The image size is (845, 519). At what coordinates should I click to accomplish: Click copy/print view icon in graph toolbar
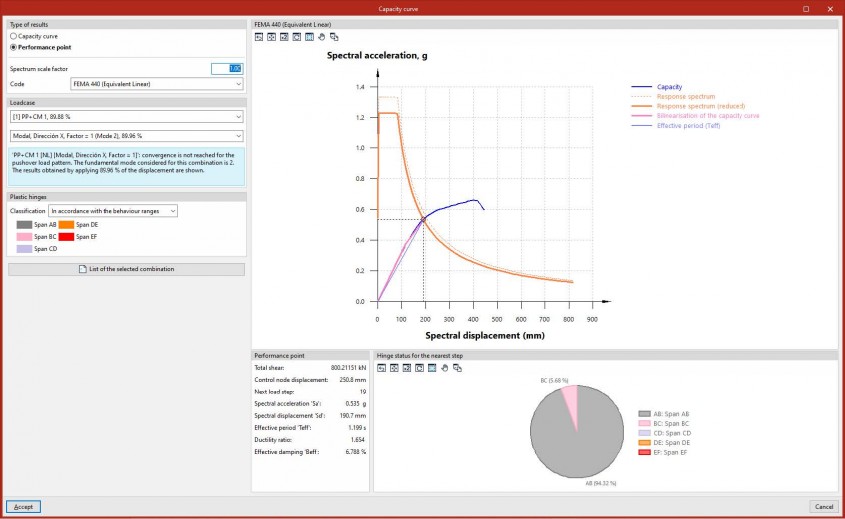click(334, 37)
